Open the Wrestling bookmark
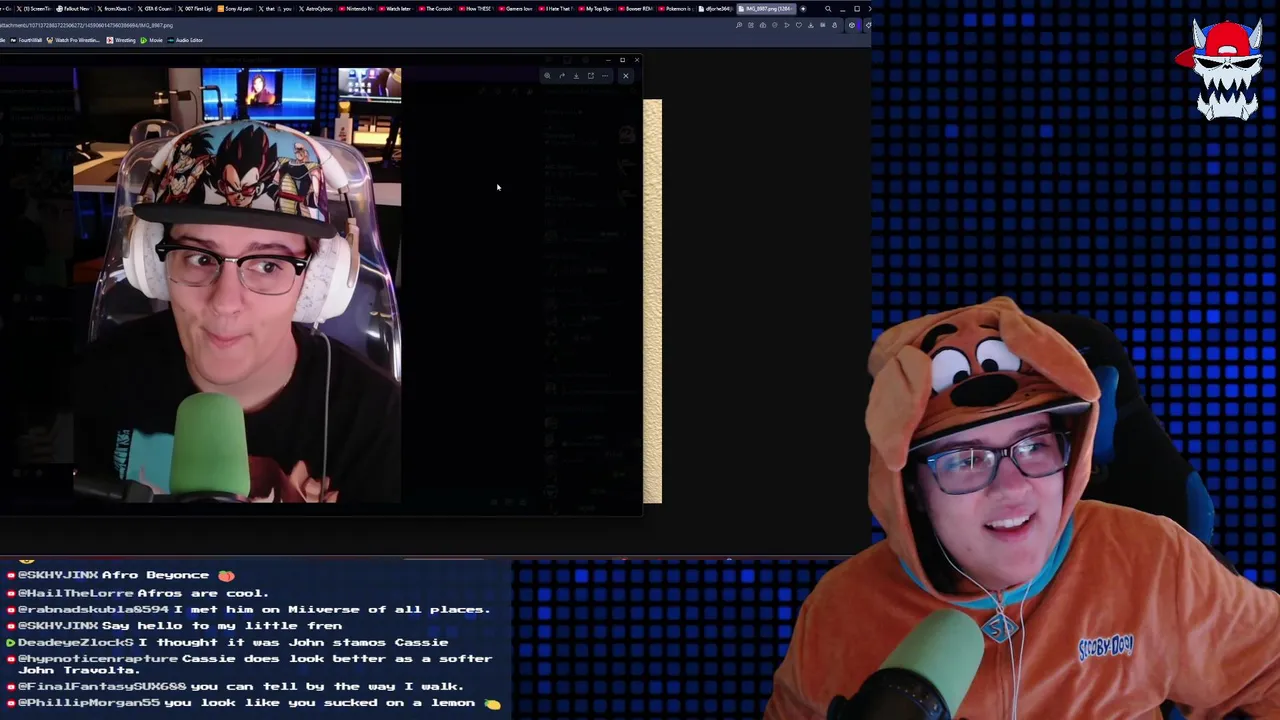Screen dimensions: 1280x720 [121, 40]
